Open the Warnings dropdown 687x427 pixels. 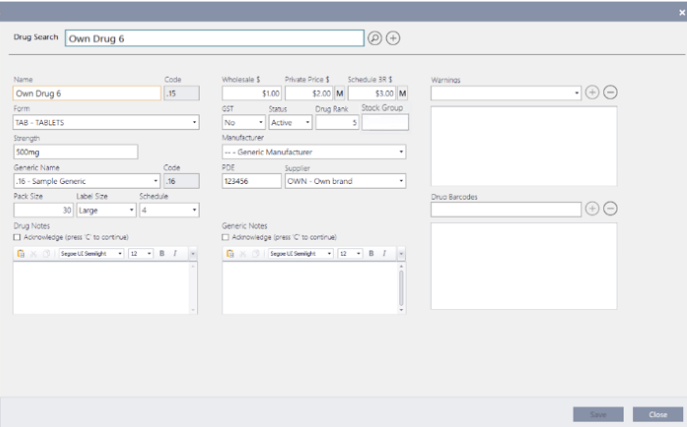point(506,93)
